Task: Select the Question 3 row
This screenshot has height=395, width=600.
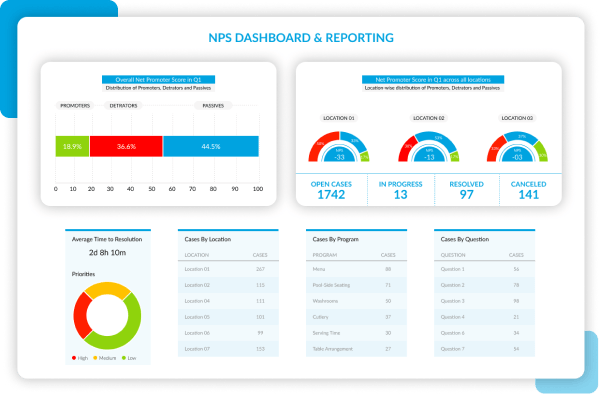Action: point(484,301)
